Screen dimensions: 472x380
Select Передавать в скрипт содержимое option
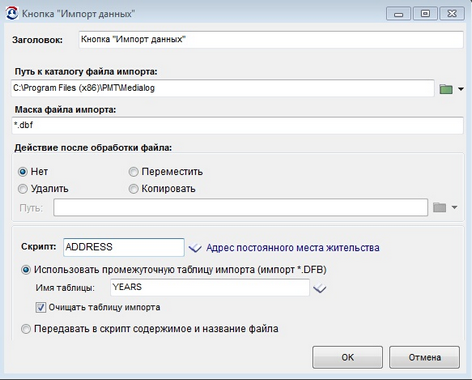coord(26,329)
